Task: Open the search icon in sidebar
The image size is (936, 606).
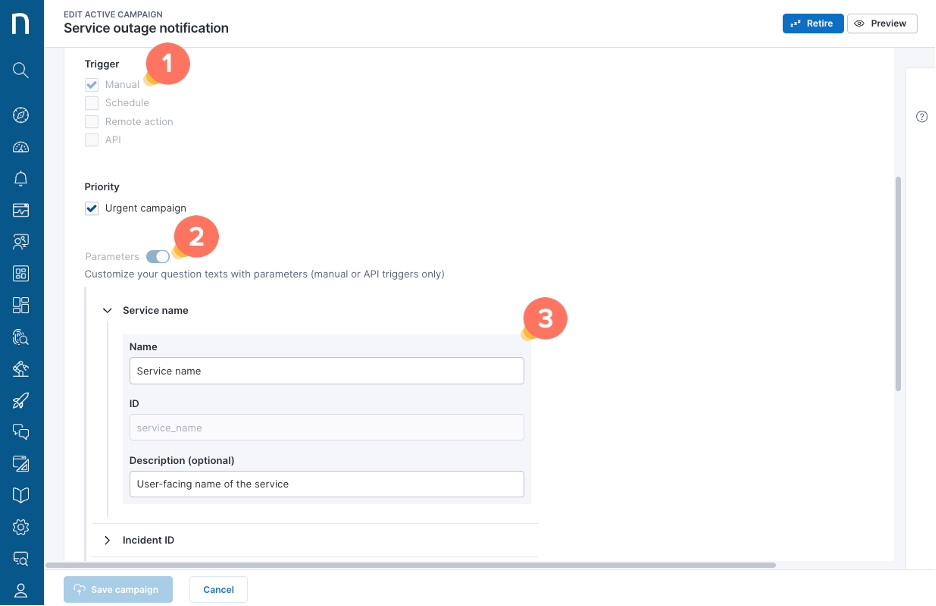Action: [x=21, y=70]
